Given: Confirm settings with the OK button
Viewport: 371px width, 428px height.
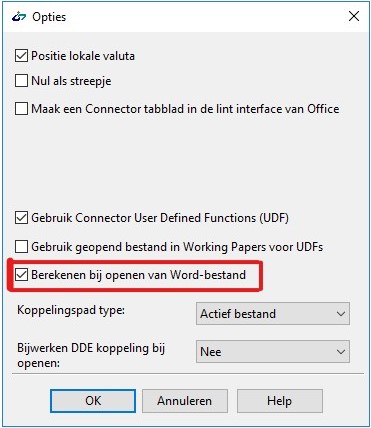Looking at the screenshot, I should point(93,401).
